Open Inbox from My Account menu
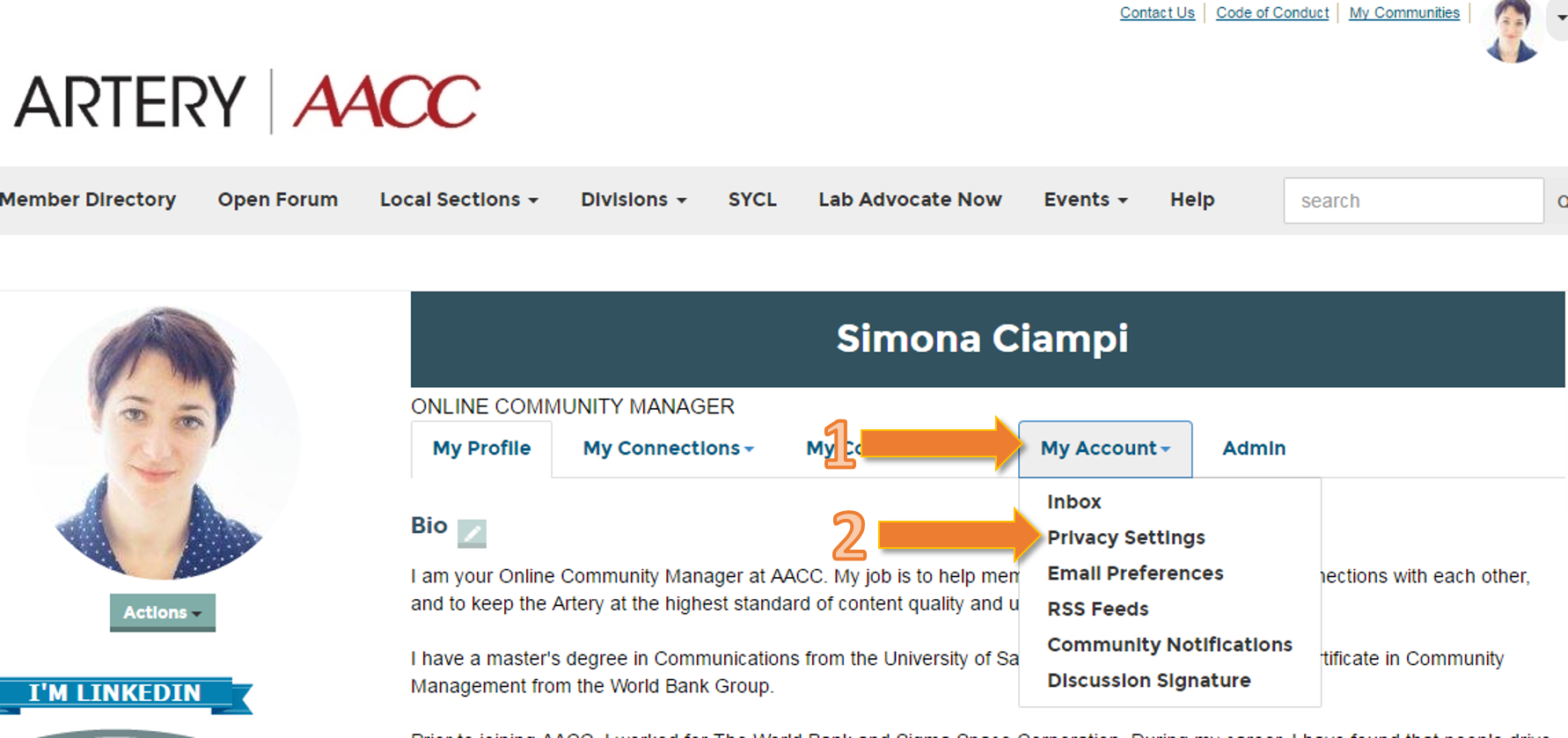 1073,501
